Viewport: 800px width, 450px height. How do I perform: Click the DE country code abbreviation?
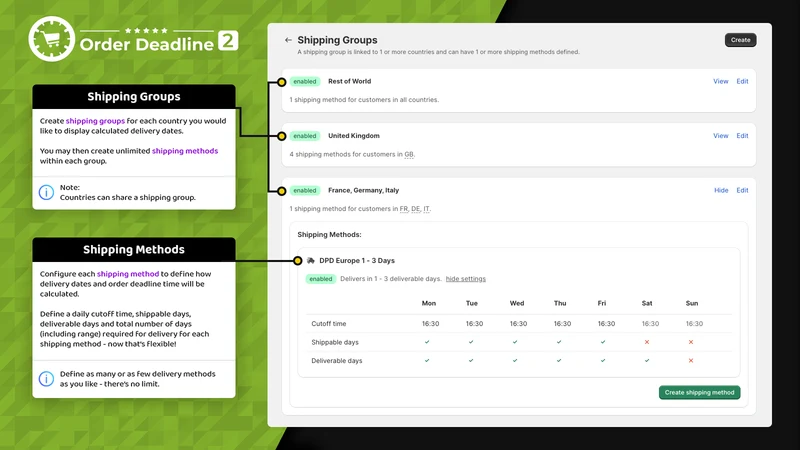[x=416, y=209]
